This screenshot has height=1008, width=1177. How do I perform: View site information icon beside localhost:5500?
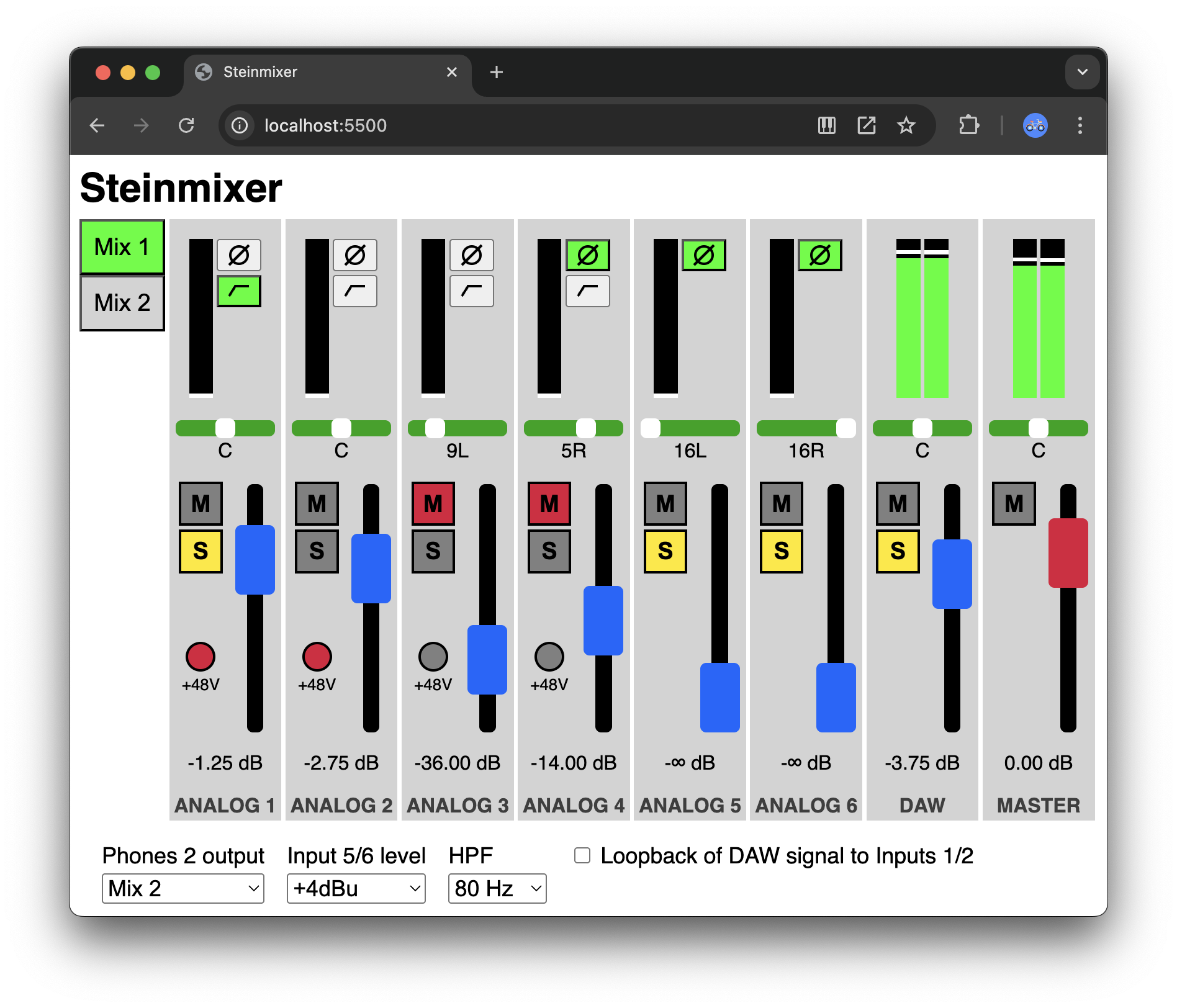point(240,125)
